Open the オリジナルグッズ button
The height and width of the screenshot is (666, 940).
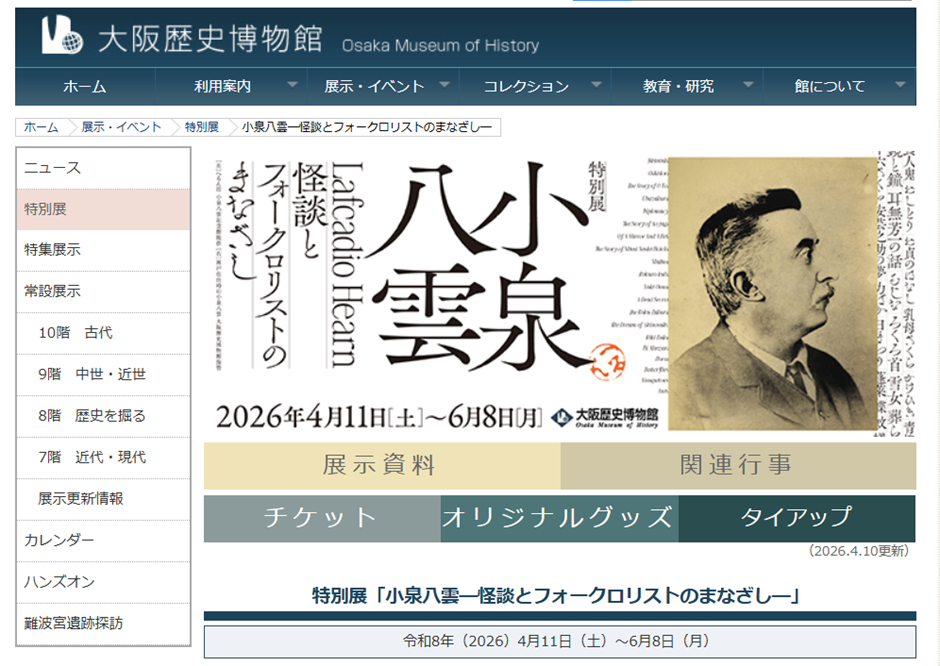559,519
